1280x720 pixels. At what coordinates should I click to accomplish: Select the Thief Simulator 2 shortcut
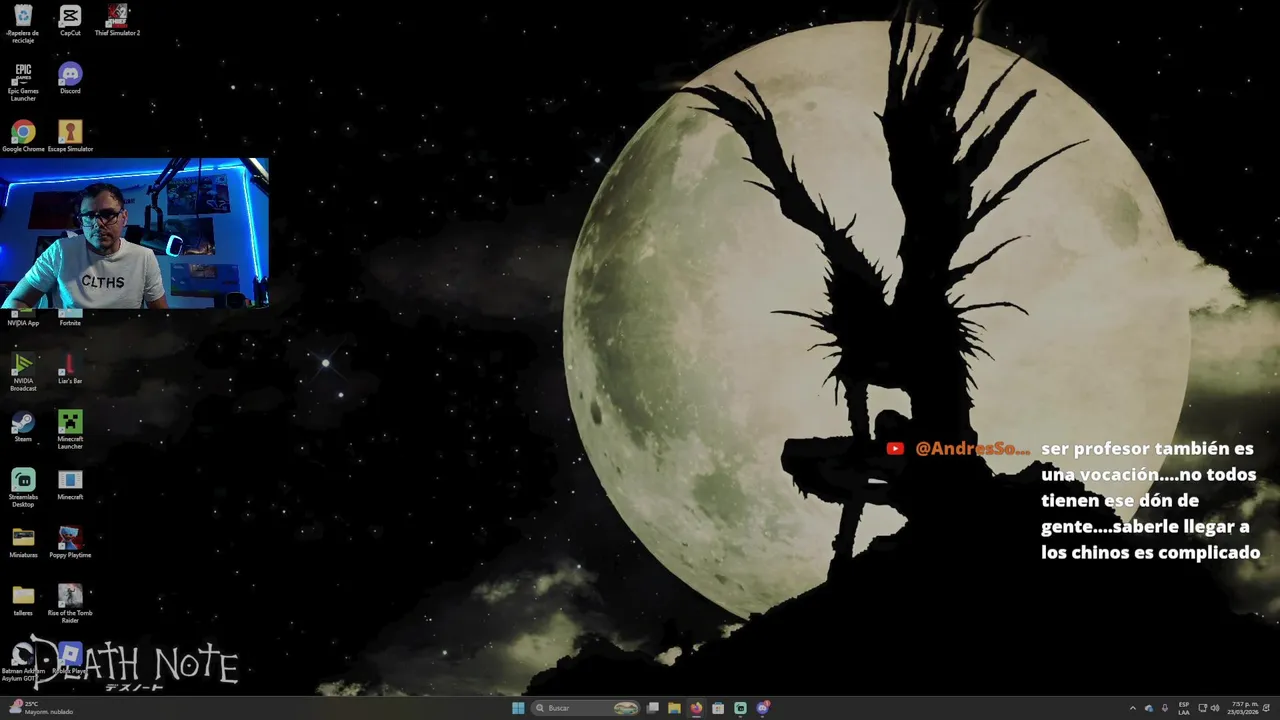117,20
